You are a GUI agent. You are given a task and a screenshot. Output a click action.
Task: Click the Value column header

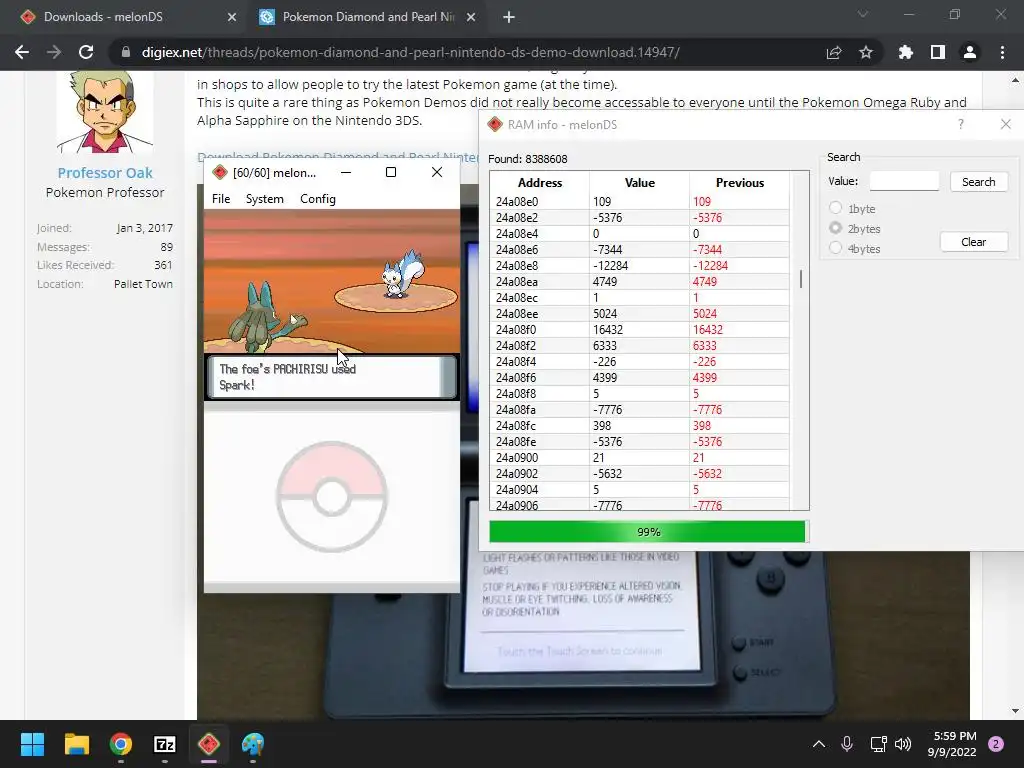pos(639,183)
